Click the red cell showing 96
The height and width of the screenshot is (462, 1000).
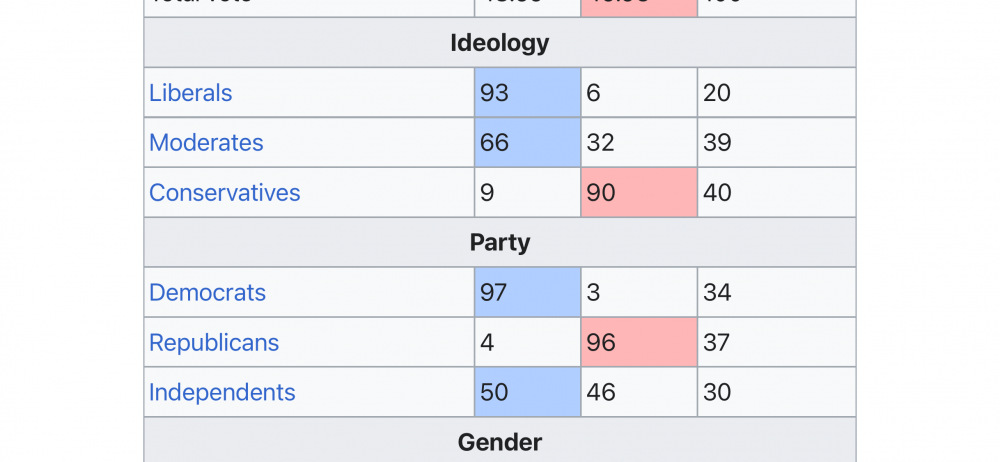point(638,343)
